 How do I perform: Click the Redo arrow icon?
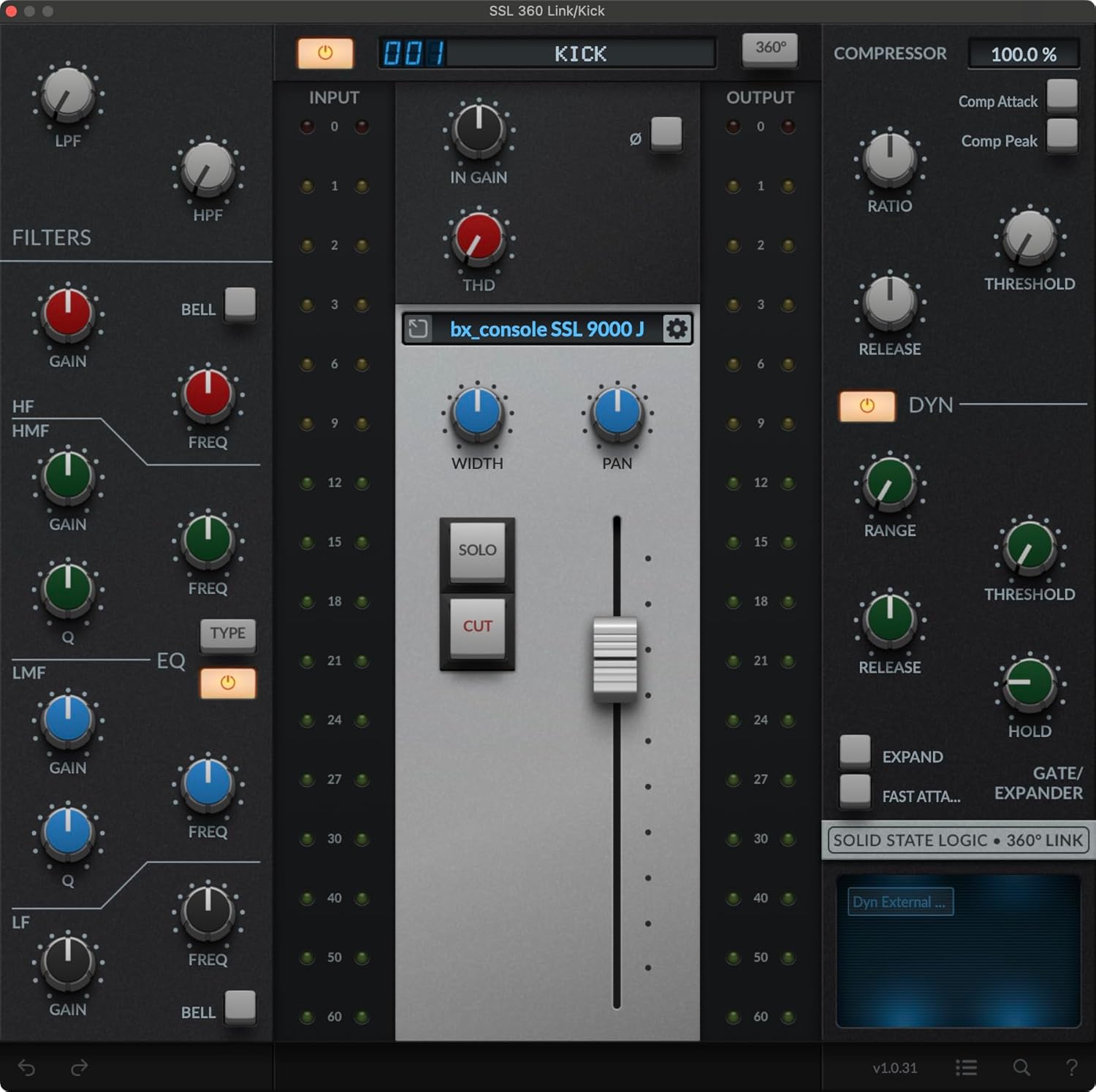coord(79,1067)
